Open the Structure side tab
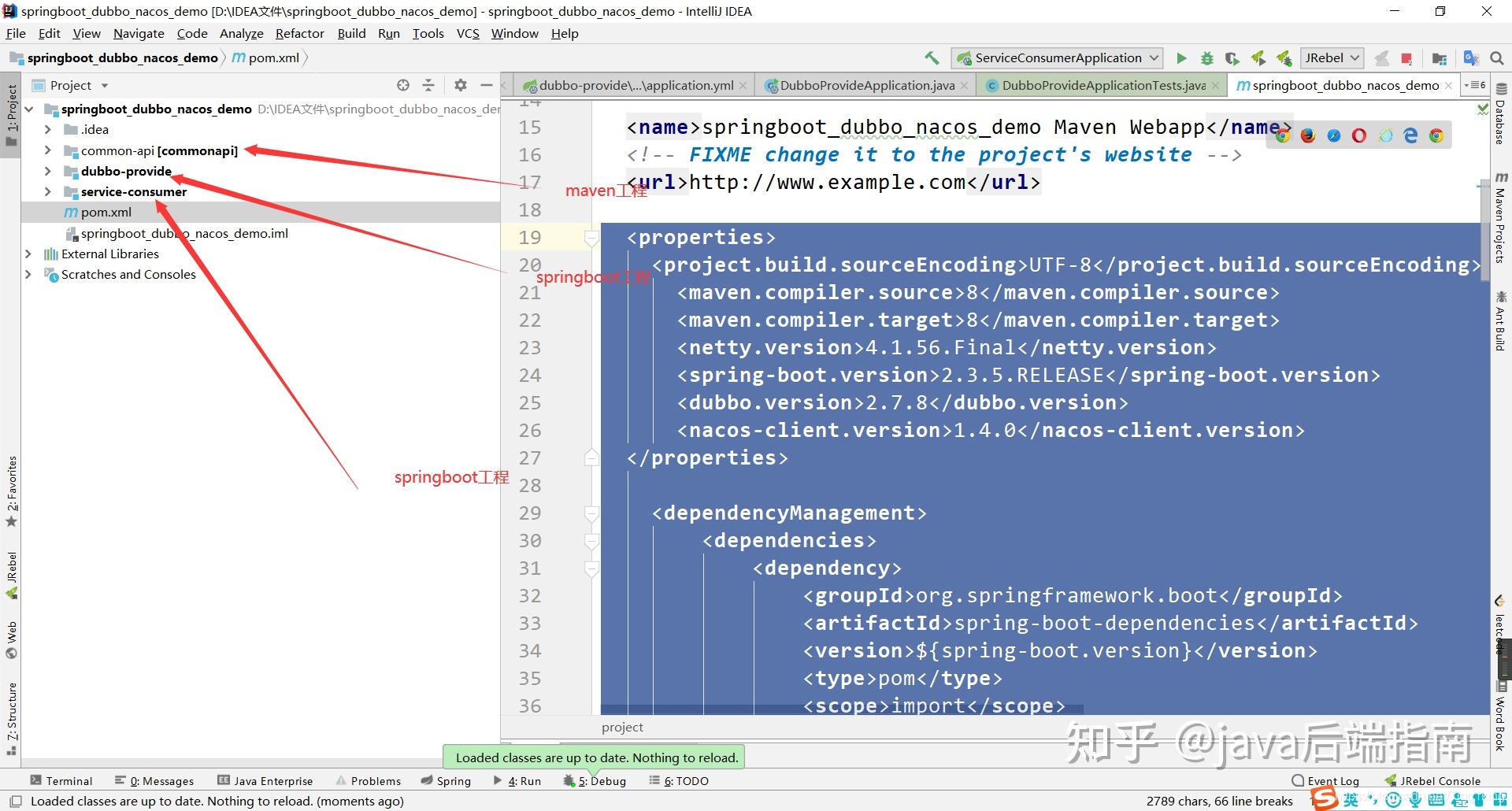The image size is (1512, 811). click(11, 719)
